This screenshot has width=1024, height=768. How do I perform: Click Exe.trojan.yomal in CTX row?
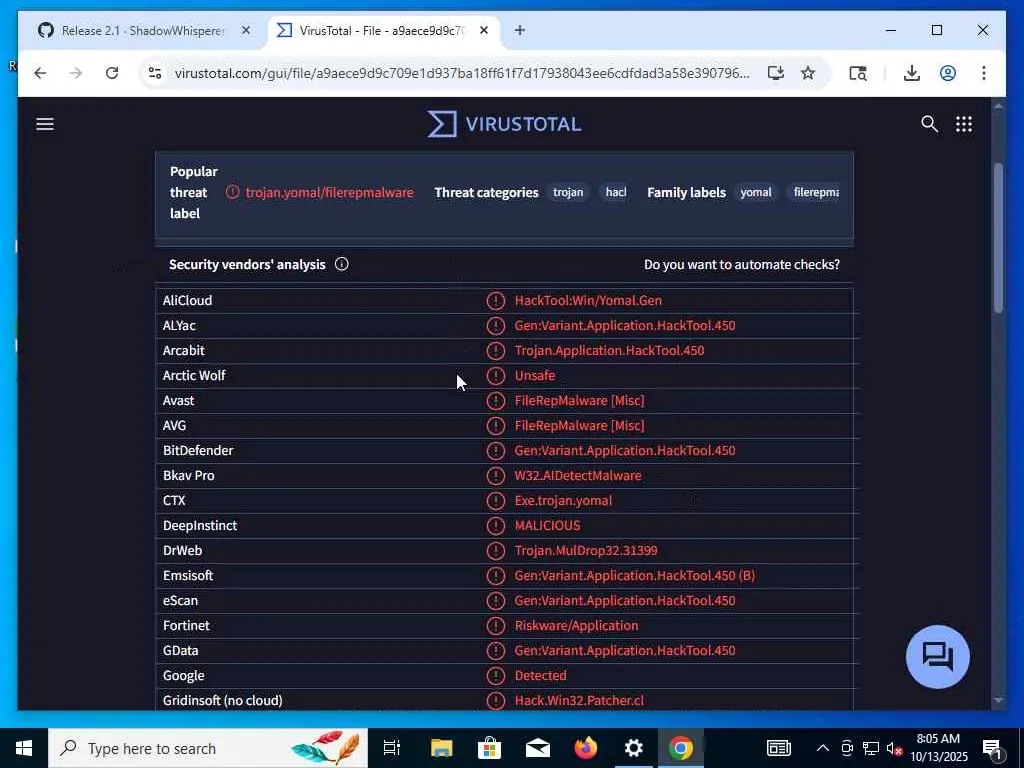[563, 501]
